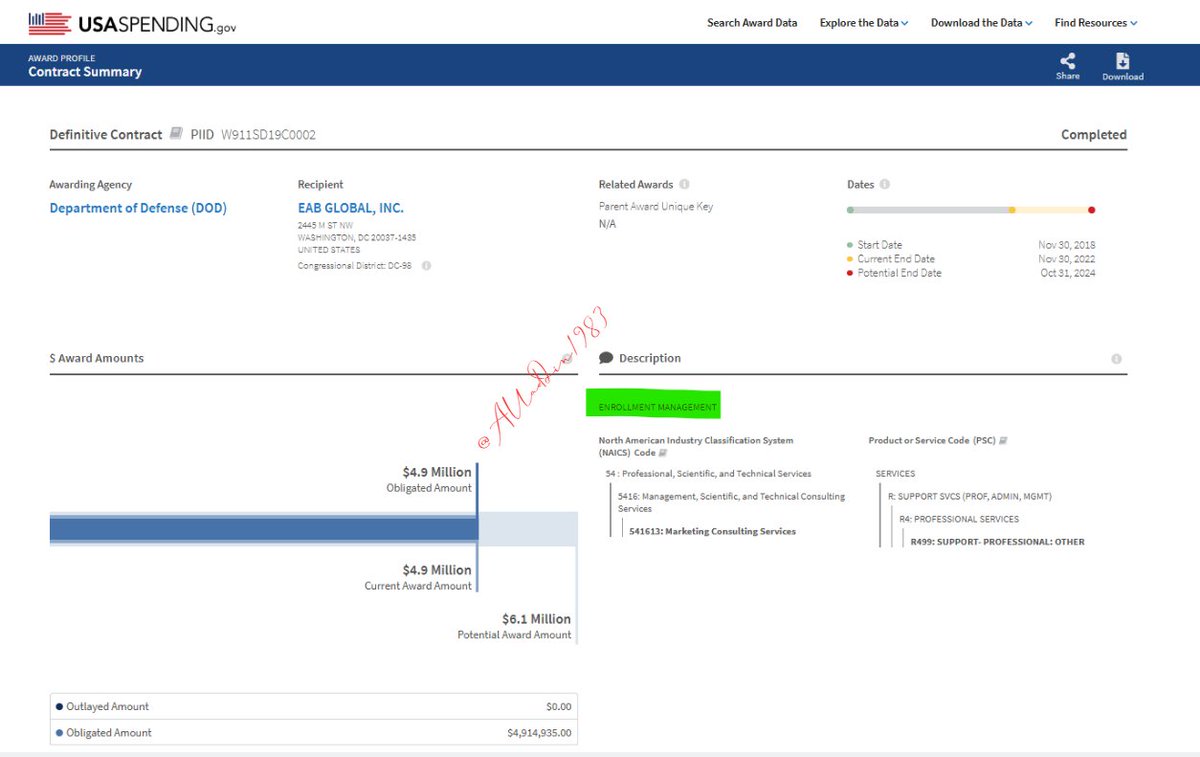Click Nov 30, 2022 current end date

1066,259
